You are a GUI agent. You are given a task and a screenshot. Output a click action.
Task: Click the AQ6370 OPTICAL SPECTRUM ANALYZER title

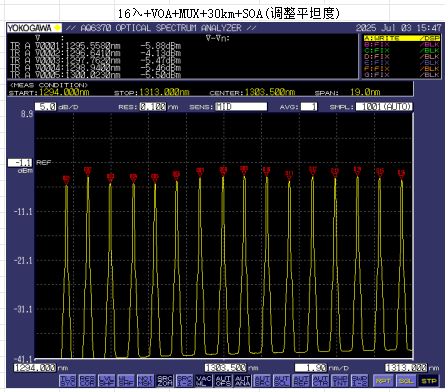pyautogui.click(x=162, y=28)
